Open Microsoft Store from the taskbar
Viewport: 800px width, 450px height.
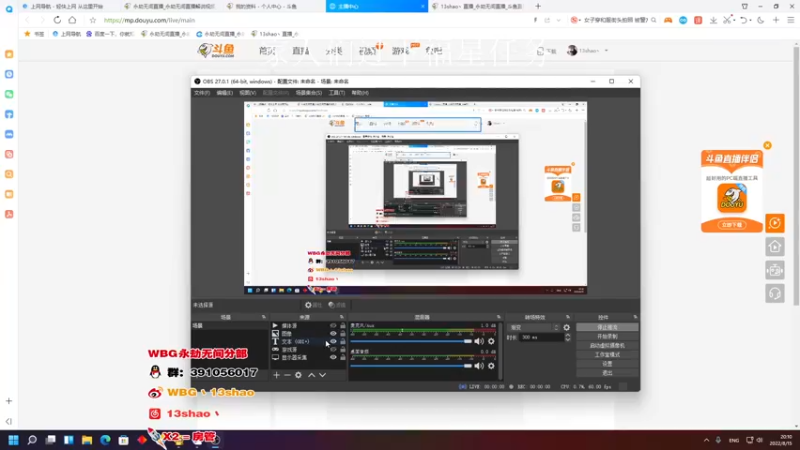[123, 440]
